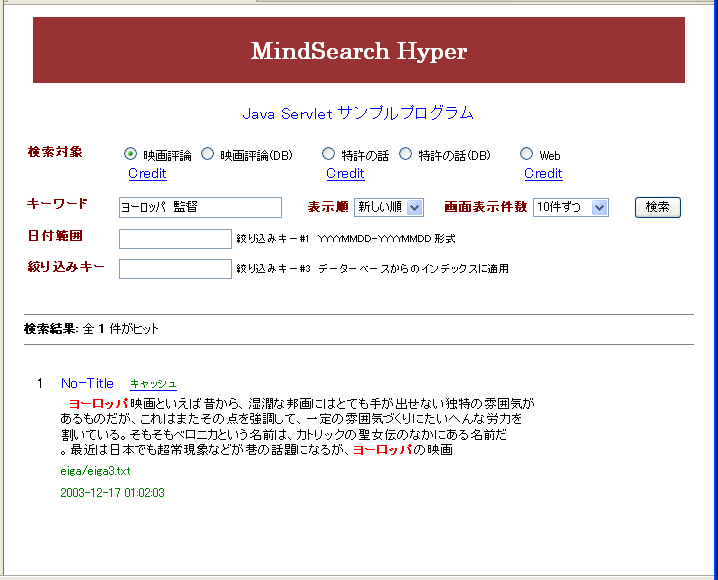This screenshot has width=718, height=580.
Task: Open the Credit link under 特許の話
Action: point(345,173)
